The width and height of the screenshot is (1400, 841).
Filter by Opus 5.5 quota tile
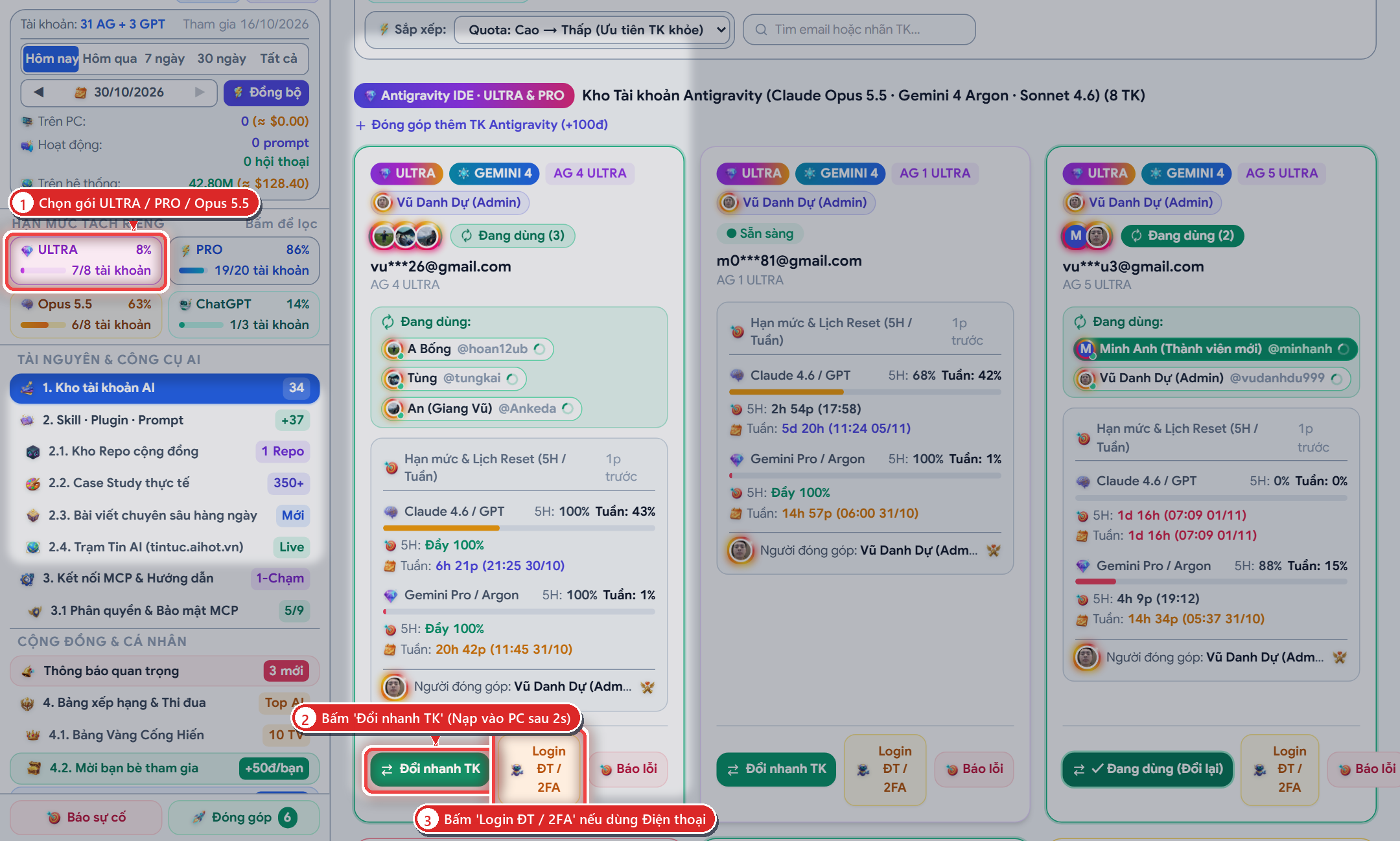click(x=87, y=315)
